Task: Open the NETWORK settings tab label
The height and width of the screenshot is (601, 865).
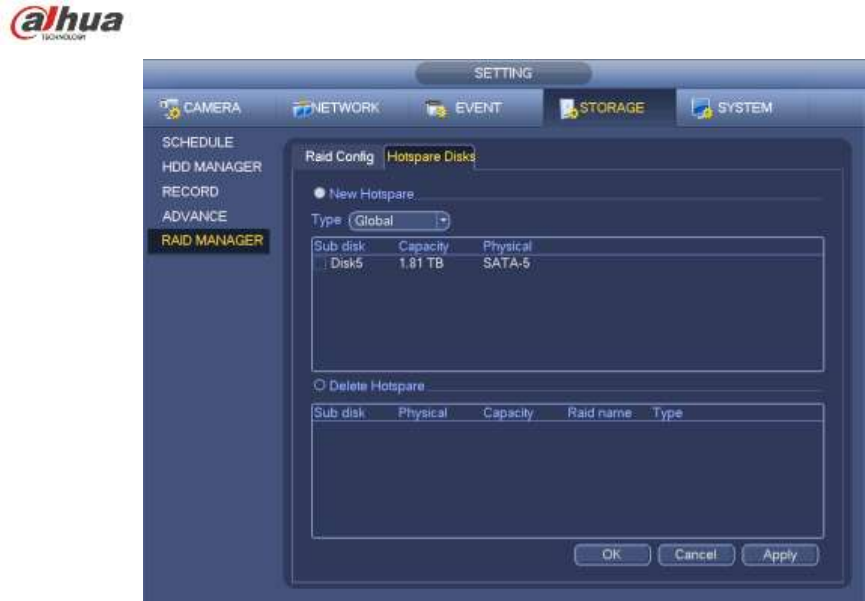Action: point(346,108)
